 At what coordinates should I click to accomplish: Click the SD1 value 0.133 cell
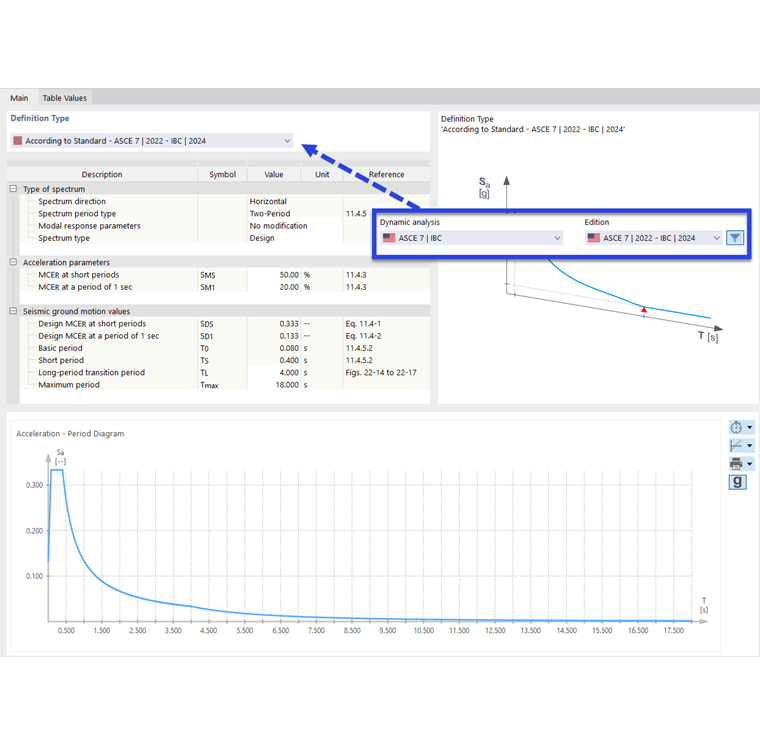[x=274, y=336]
